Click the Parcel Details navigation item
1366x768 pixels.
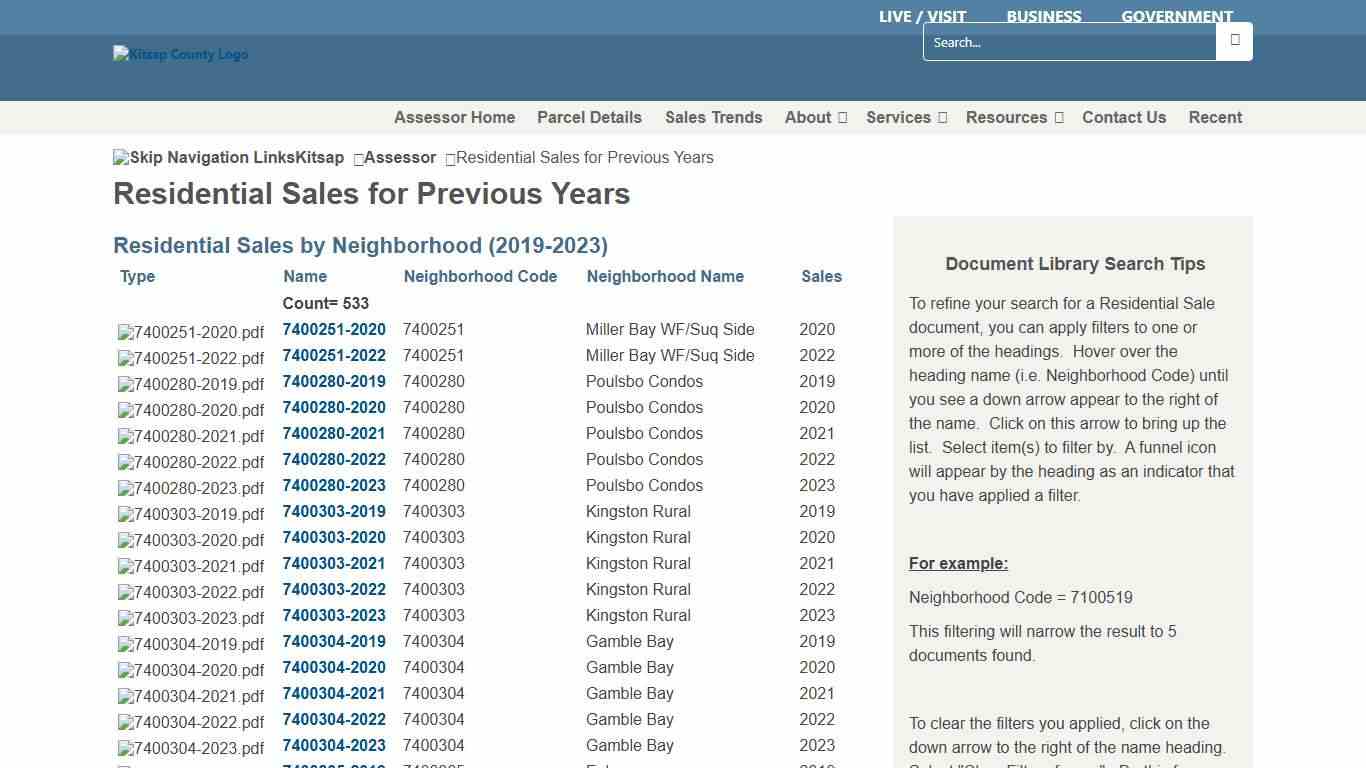pyautogui.click(x=589, y=117)
